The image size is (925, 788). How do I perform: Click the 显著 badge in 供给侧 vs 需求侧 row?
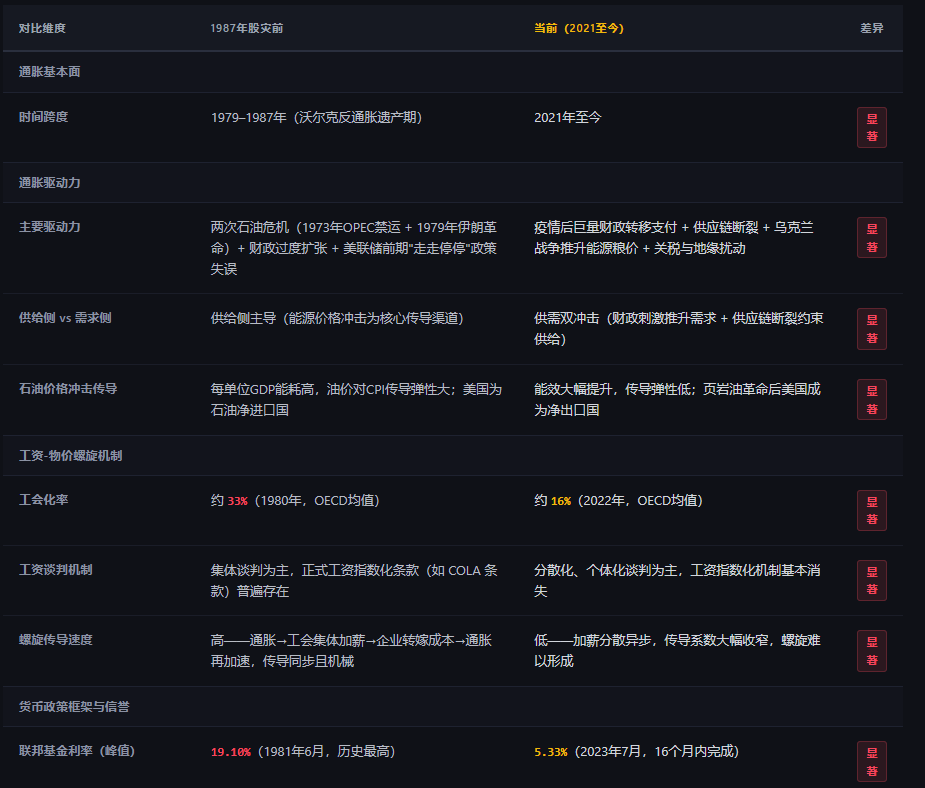(872, 329)
